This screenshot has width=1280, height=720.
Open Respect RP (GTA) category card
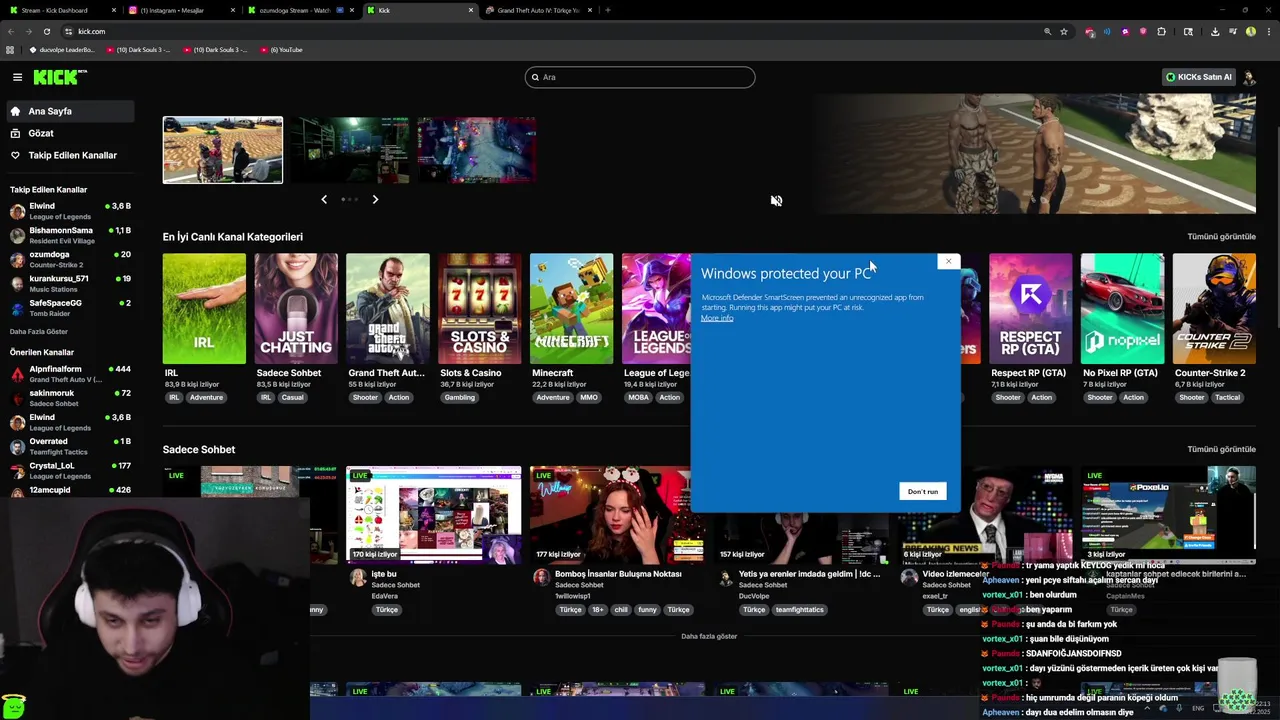coord(1031,309)
